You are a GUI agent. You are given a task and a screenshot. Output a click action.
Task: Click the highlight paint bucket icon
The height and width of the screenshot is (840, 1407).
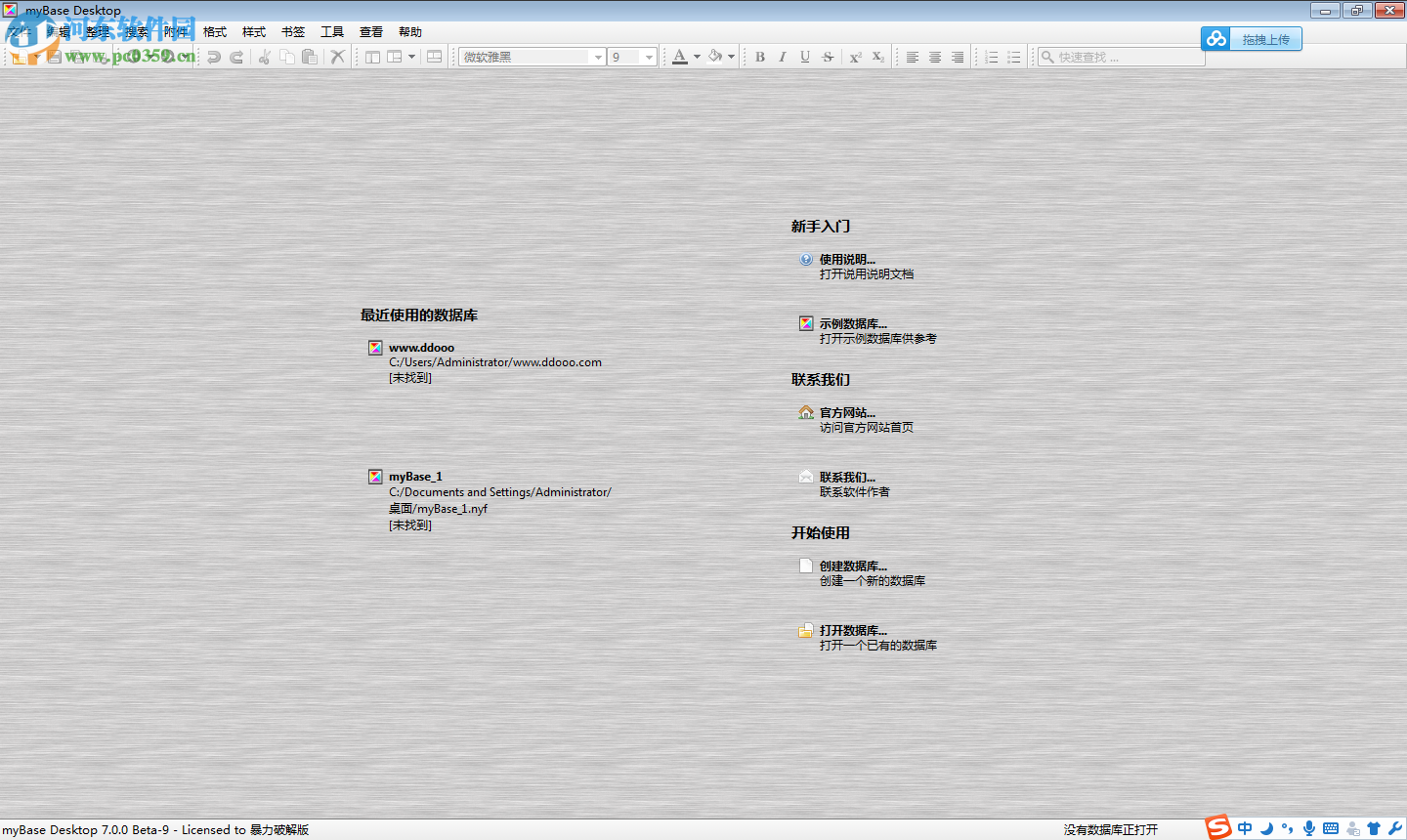click(715, 57)
